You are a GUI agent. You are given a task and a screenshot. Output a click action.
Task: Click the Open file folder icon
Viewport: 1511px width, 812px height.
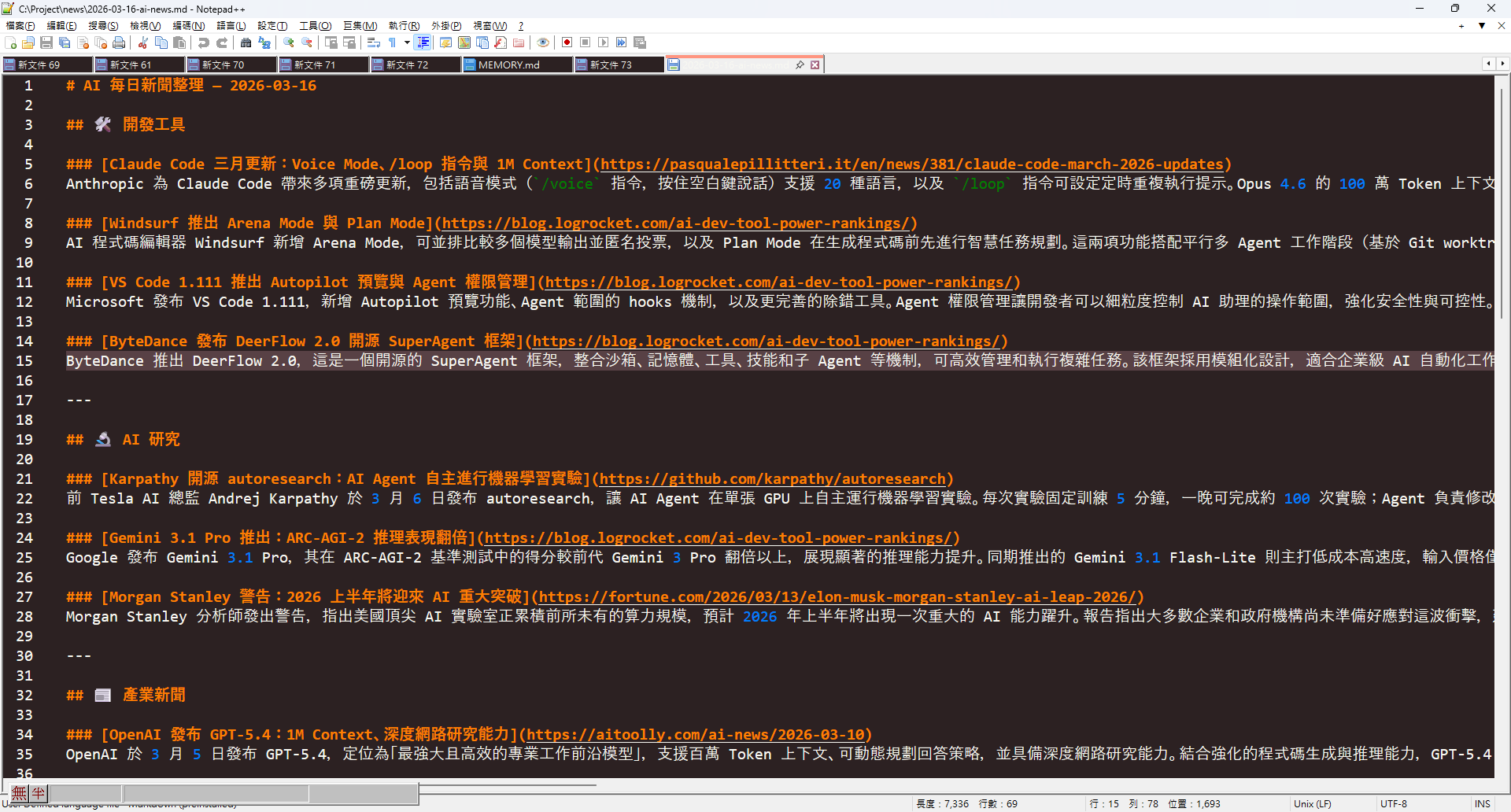click(x=28, y=43)
